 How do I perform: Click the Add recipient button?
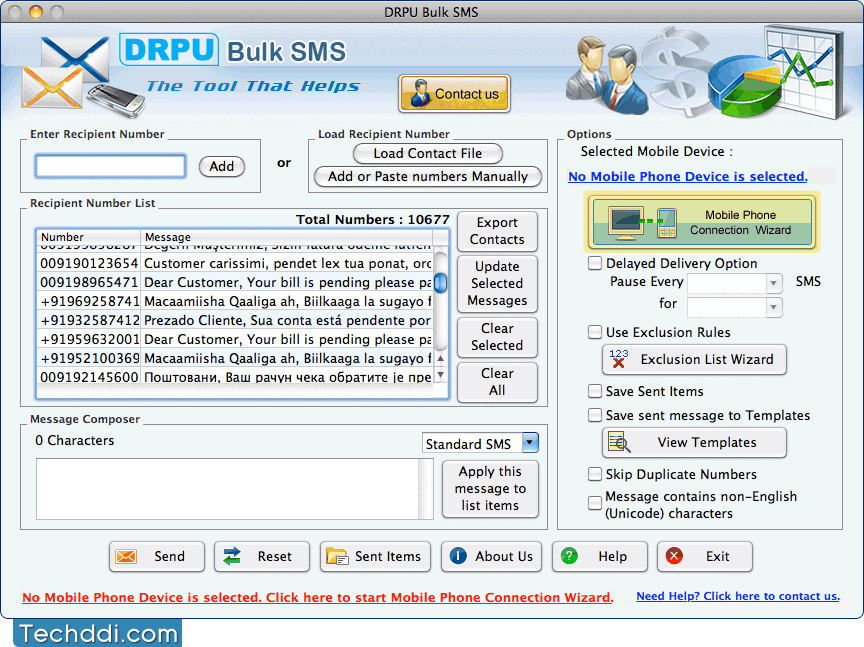(x=222, y=166)
